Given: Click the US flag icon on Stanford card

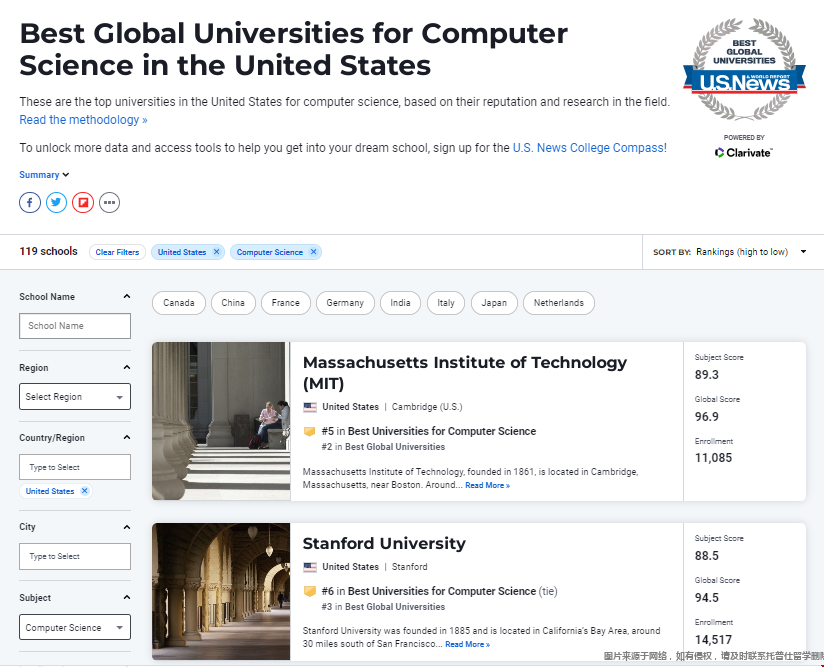Looking at the screenshot, I should pyautogui.click(x=310, y=567).
